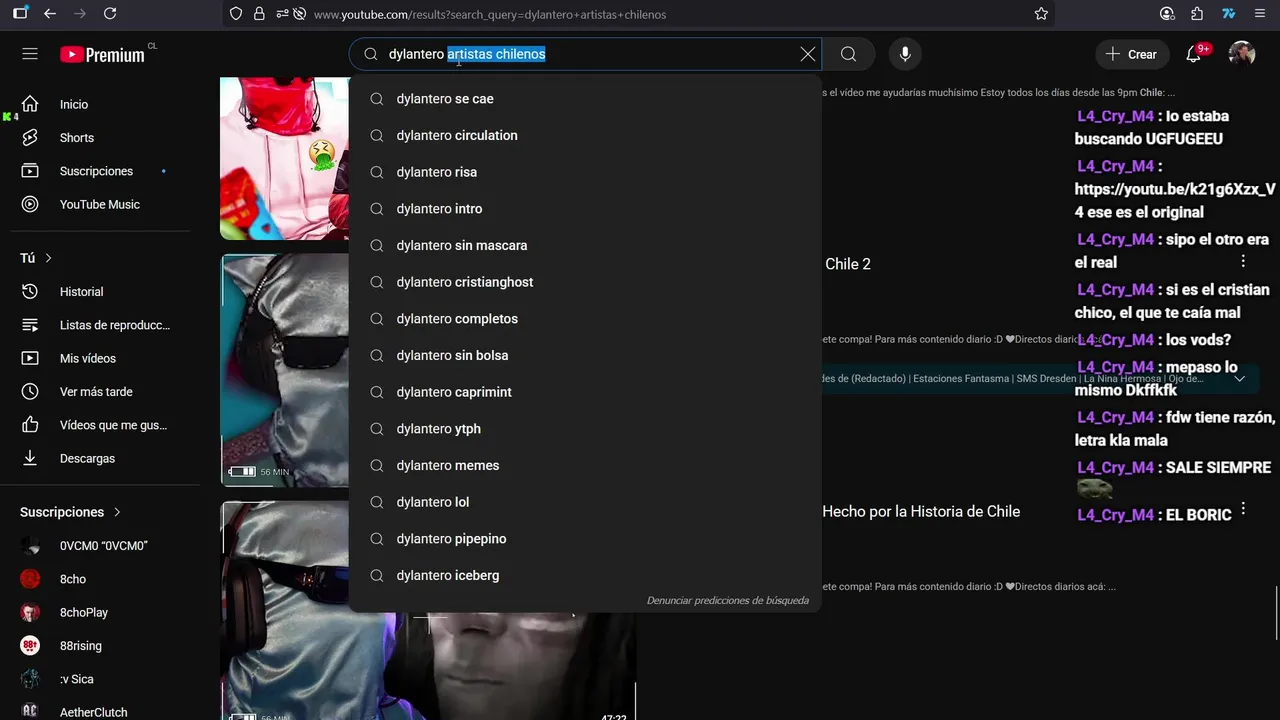Select suggestion 'dylantero circulation'
The image size is (1280, 720).
click(585, 135)
